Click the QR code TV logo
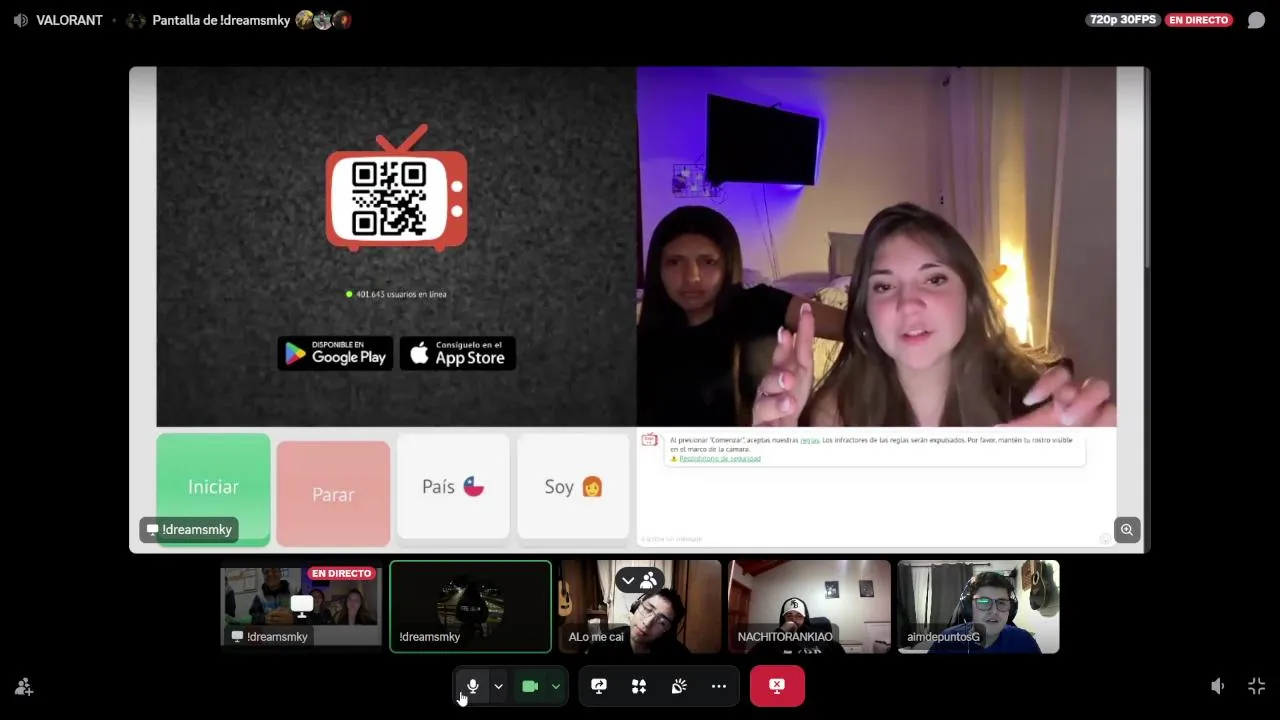 point(396,188)
